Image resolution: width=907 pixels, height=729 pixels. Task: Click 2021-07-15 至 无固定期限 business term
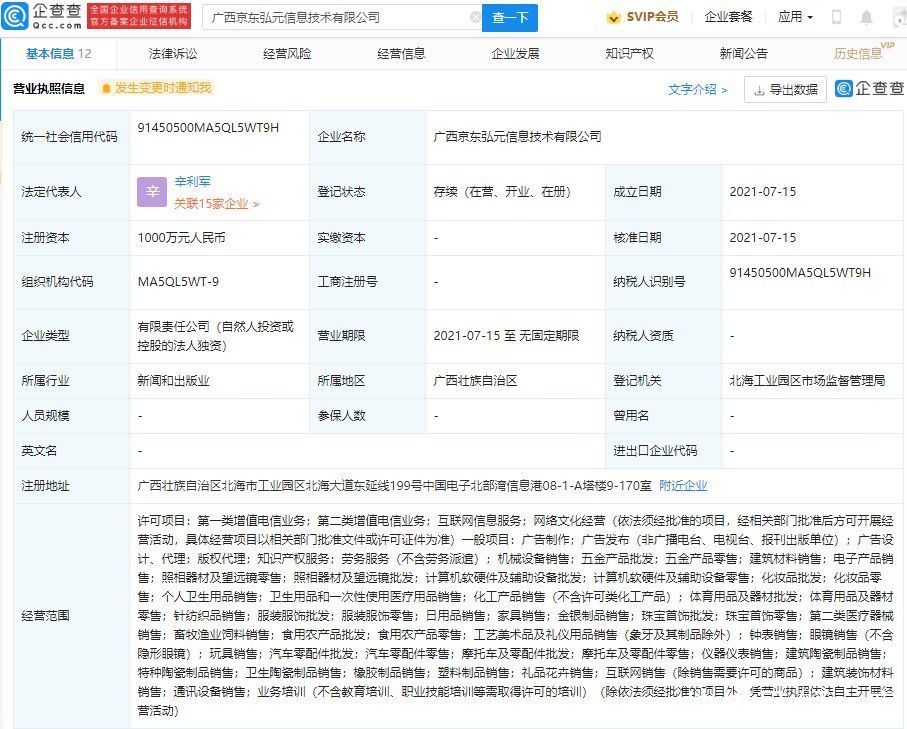[x=506, y=336]
